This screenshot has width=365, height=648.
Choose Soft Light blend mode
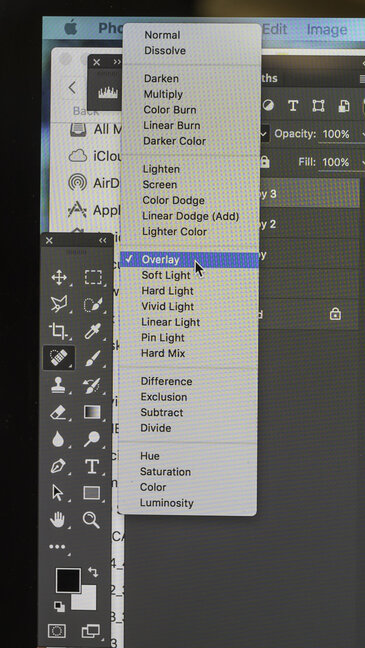point(166,275)
